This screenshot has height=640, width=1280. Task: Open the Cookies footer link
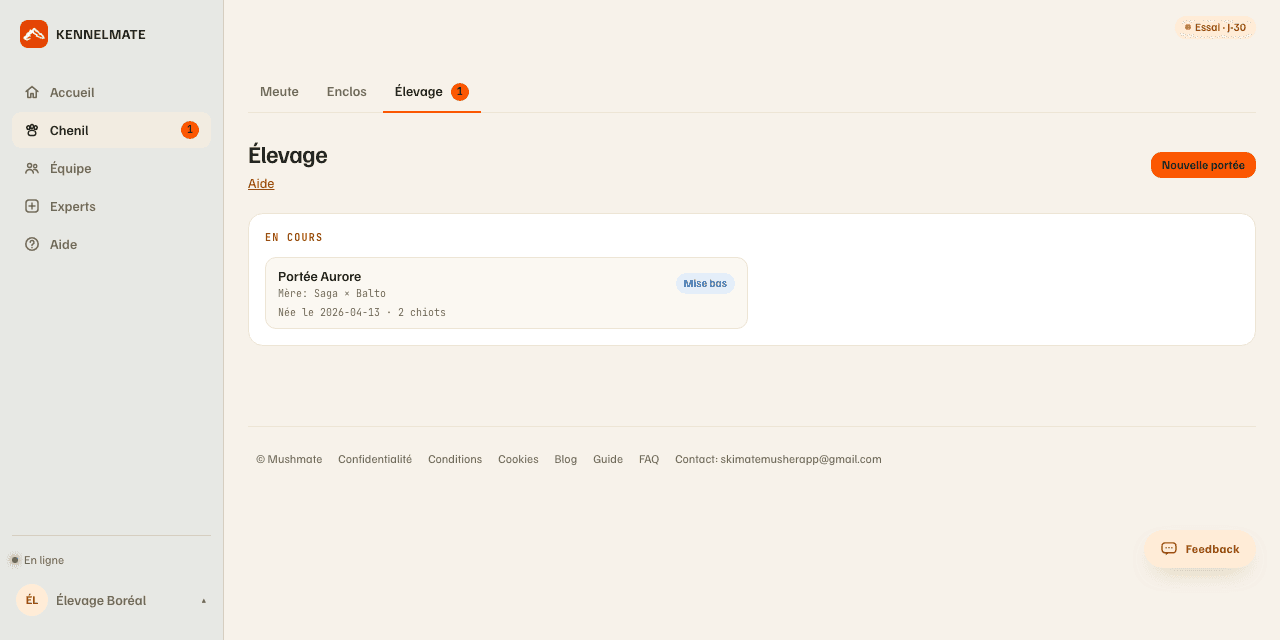(518, 459)
